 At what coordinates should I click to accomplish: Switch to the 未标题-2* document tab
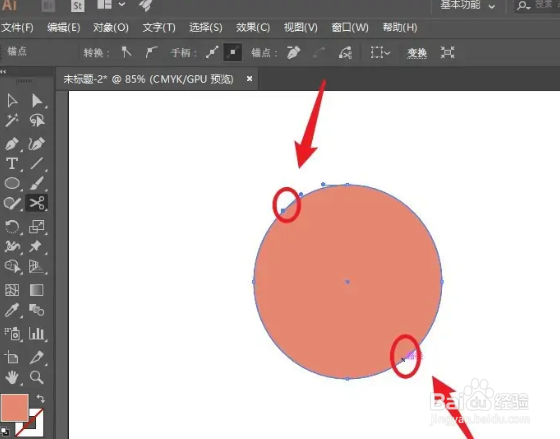tap(148, 79)
